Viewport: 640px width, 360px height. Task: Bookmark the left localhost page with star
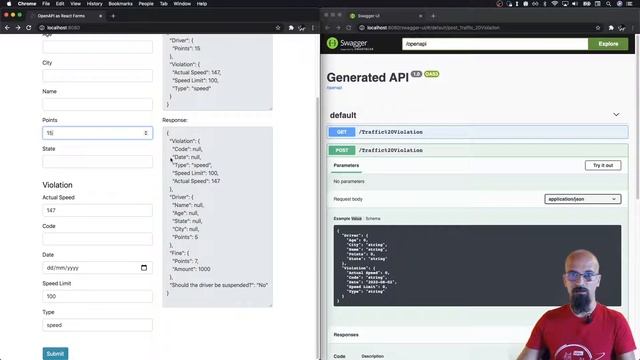[x=278, y=28]
